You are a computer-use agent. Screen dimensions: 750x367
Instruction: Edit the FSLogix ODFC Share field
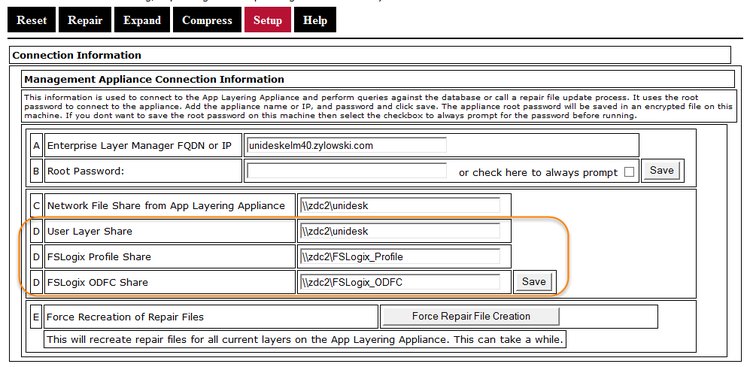pyautogui.click(x=400, y=282)
